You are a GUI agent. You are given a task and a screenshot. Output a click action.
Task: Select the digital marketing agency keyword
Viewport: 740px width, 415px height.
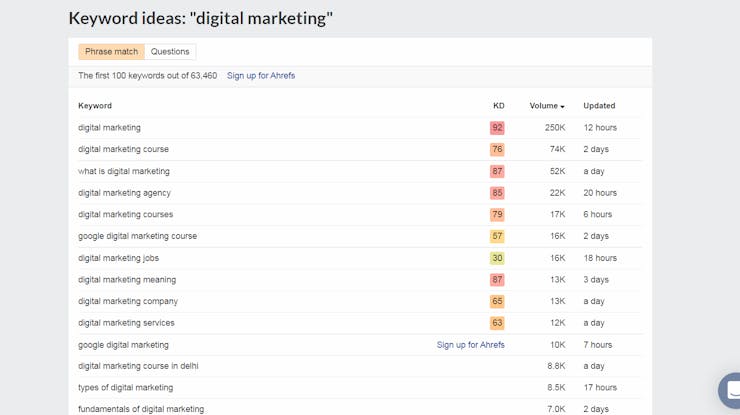pyautogui.click(x=124, y=193)
